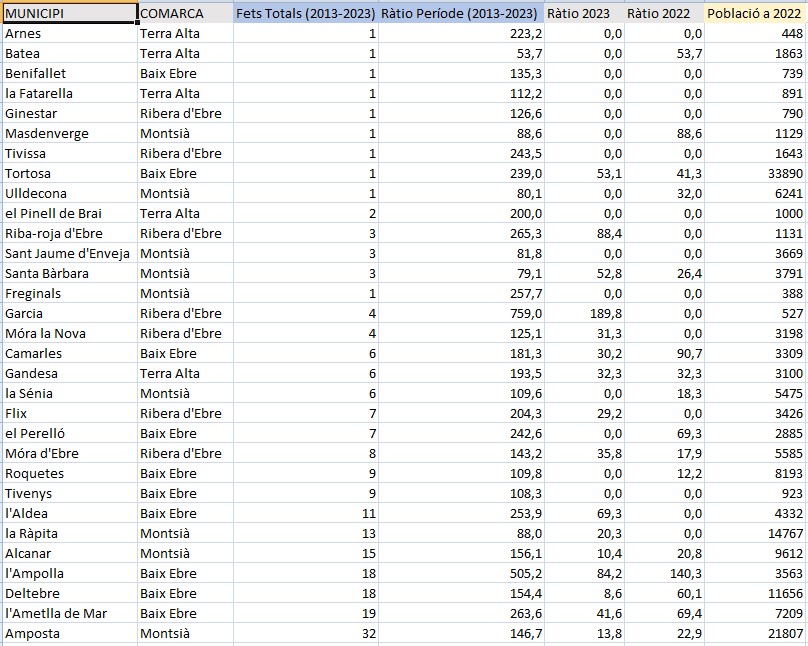The image size is (808, 646).
Task: Click the Sant Jaume d'Enveja cell
Action: click(x=69, y=253)
